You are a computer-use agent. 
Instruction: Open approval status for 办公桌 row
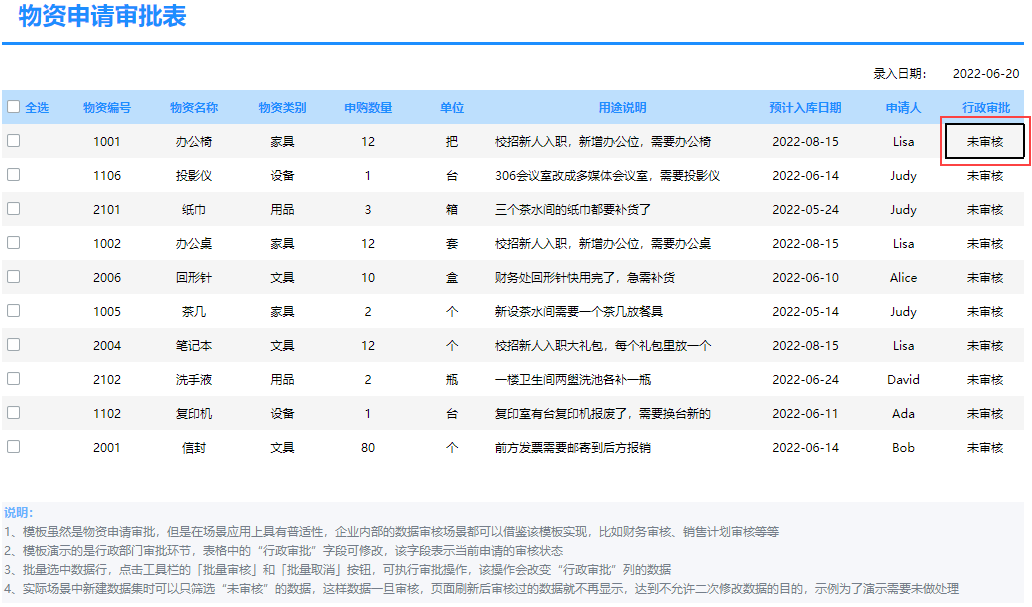click(985, 244)
